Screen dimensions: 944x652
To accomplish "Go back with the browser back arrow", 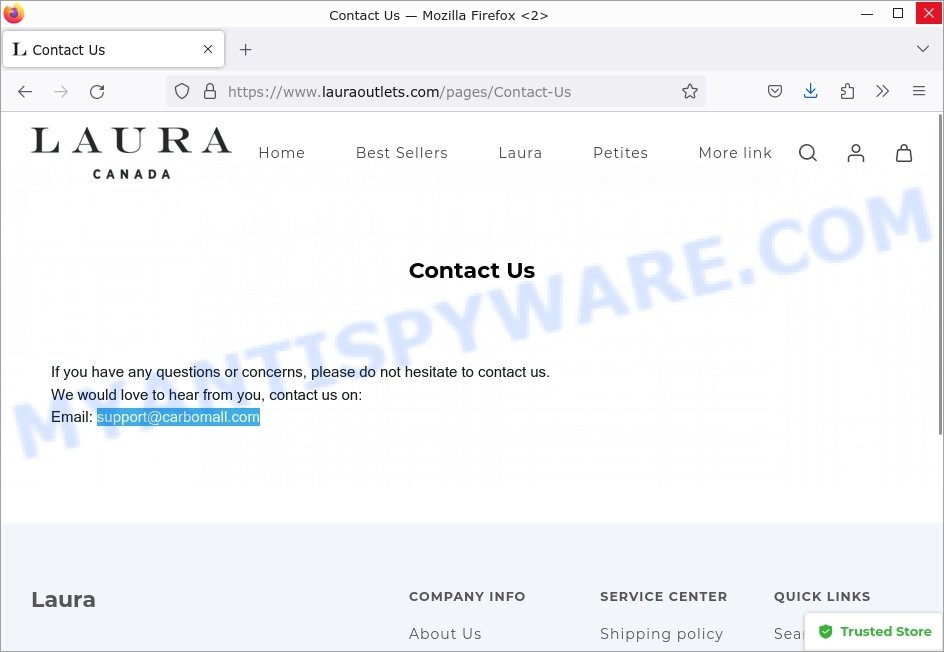I will click(x=25, y=92).
